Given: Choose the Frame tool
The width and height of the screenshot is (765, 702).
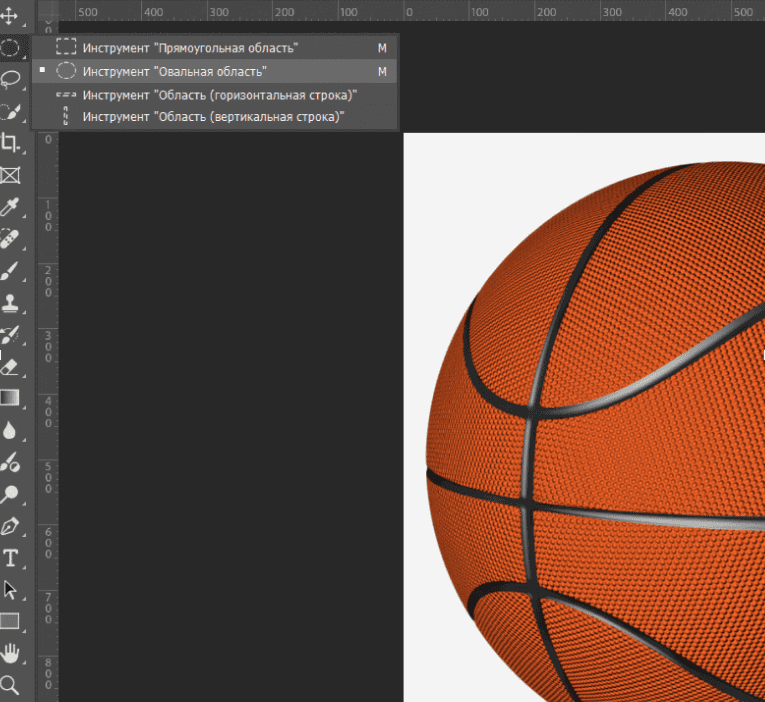Looking at the screenshot, I should [10, 175].
